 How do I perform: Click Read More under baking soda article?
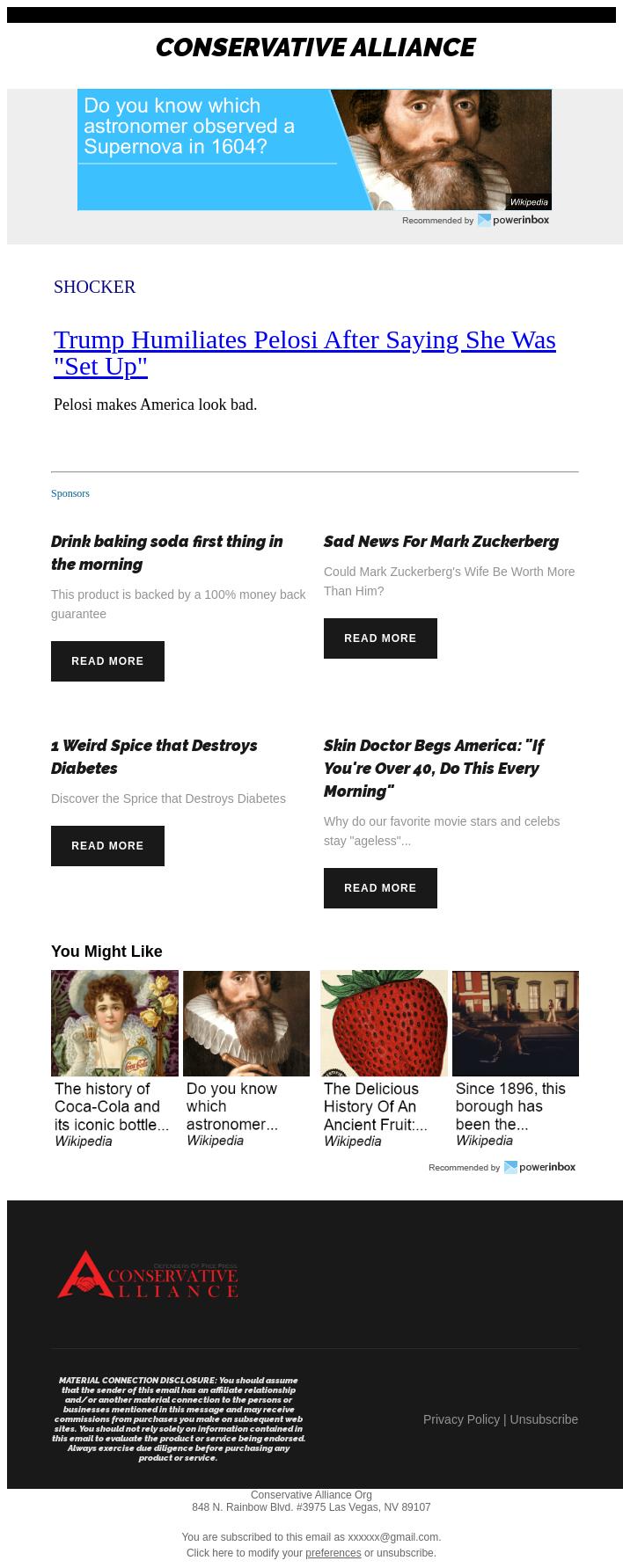coord(107,661)
